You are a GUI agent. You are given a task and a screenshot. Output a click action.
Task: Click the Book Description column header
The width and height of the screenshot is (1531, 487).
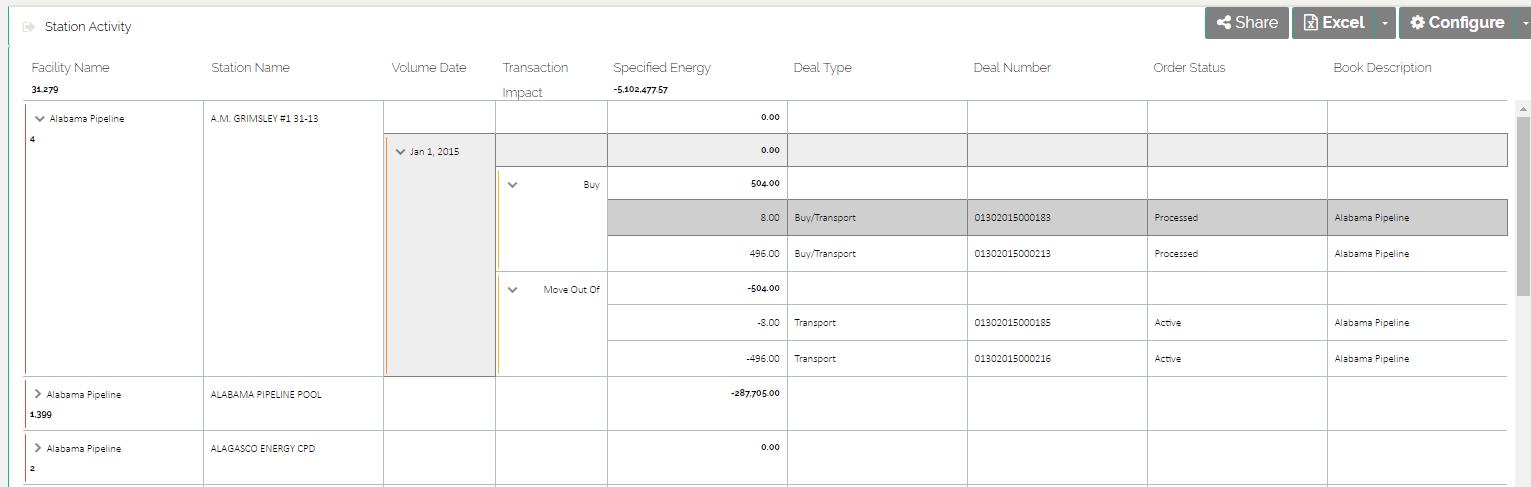1382,68
